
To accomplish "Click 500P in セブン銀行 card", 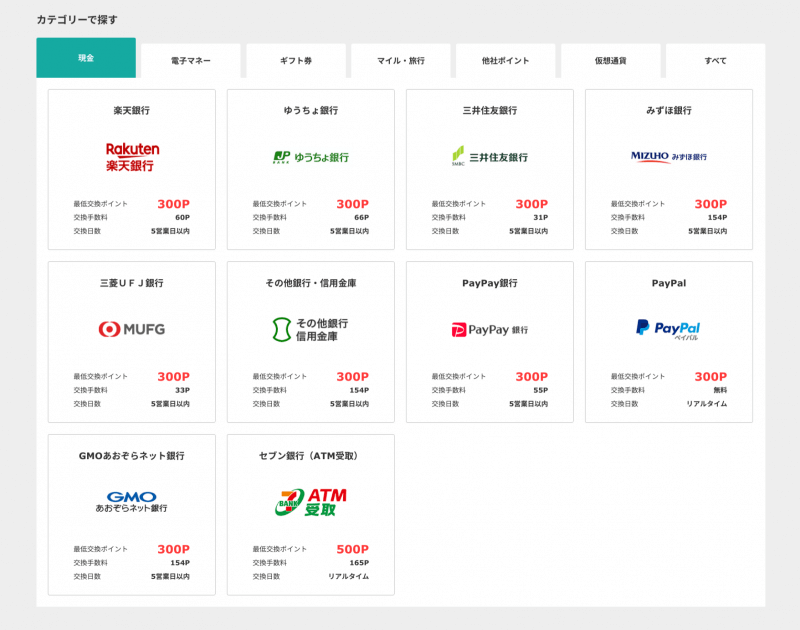I will click(x=353, y=549).
